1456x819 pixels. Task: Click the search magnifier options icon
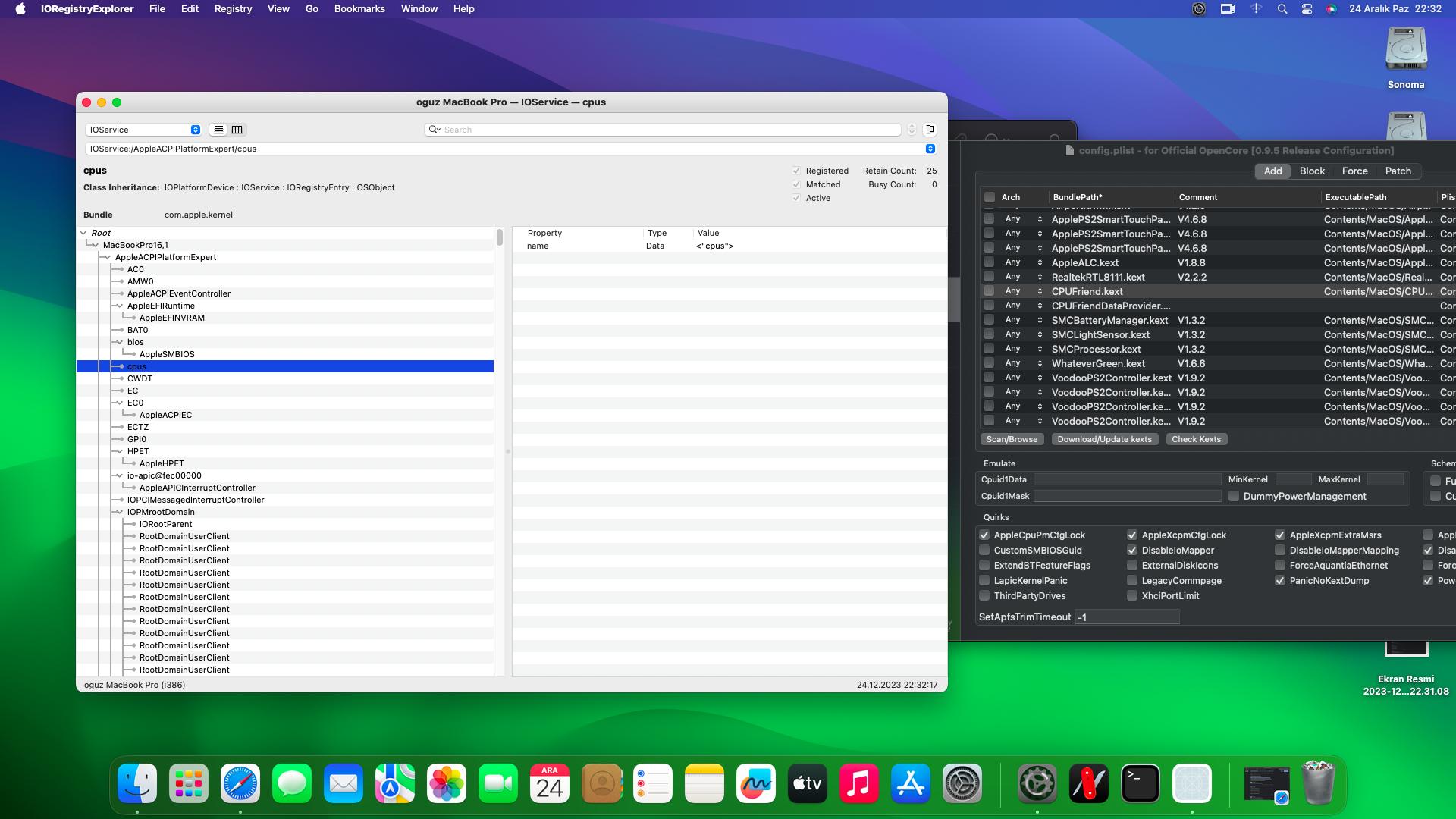click(435, 130)
